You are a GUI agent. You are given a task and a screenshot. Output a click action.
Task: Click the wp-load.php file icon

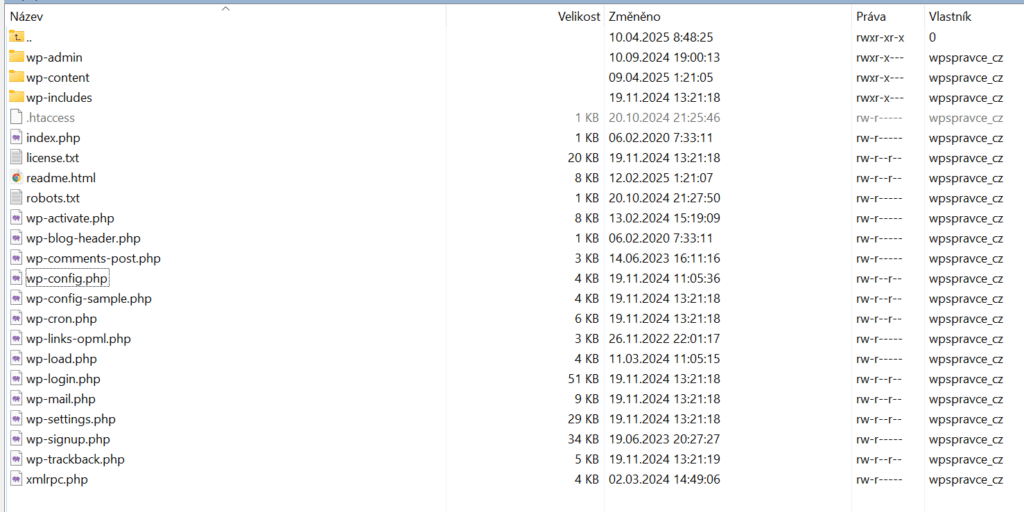point(16,359)
